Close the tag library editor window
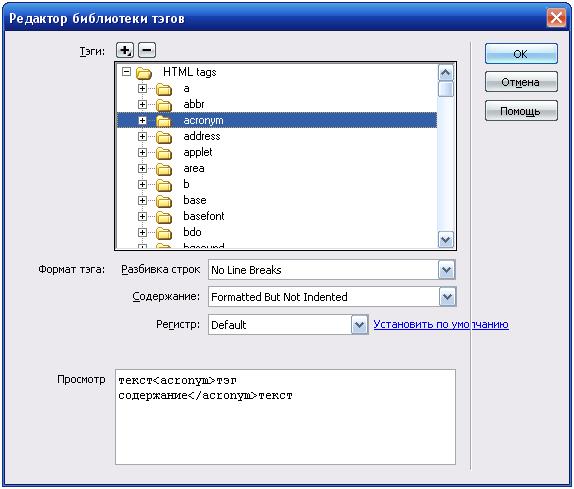The width and height of the screenshot is (574, 489). tap(556, 18)
